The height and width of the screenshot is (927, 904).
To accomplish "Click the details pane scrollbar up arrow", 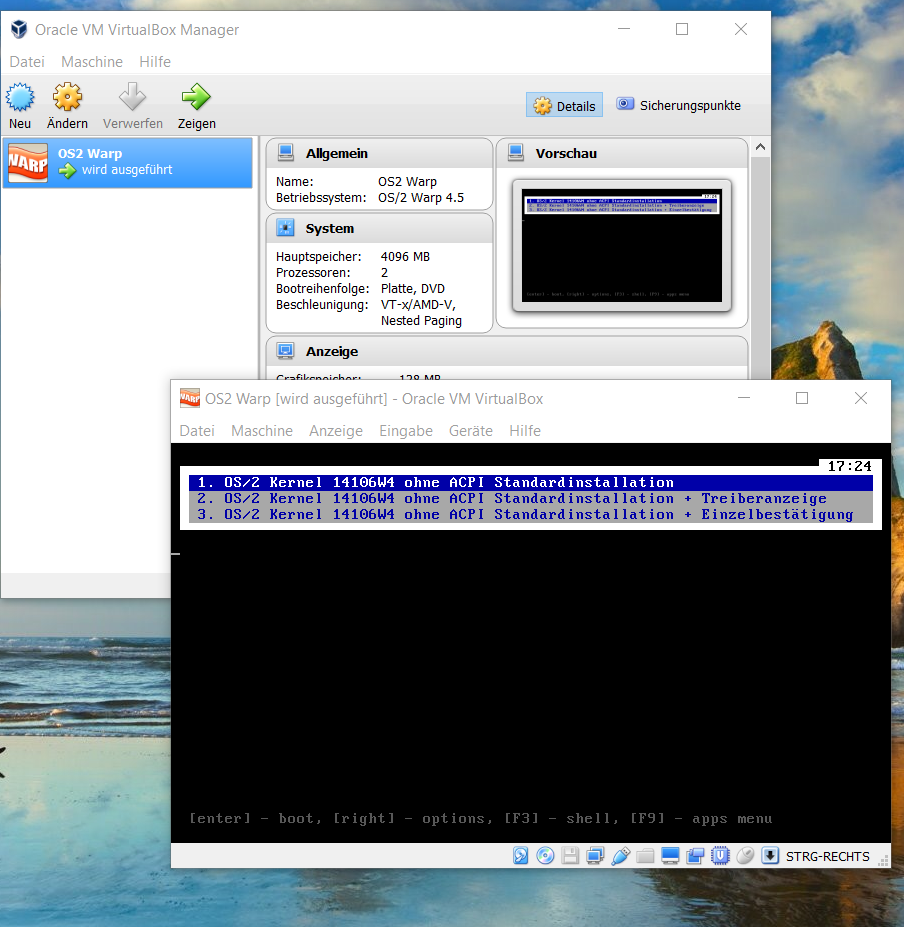I will pos(760,147).
